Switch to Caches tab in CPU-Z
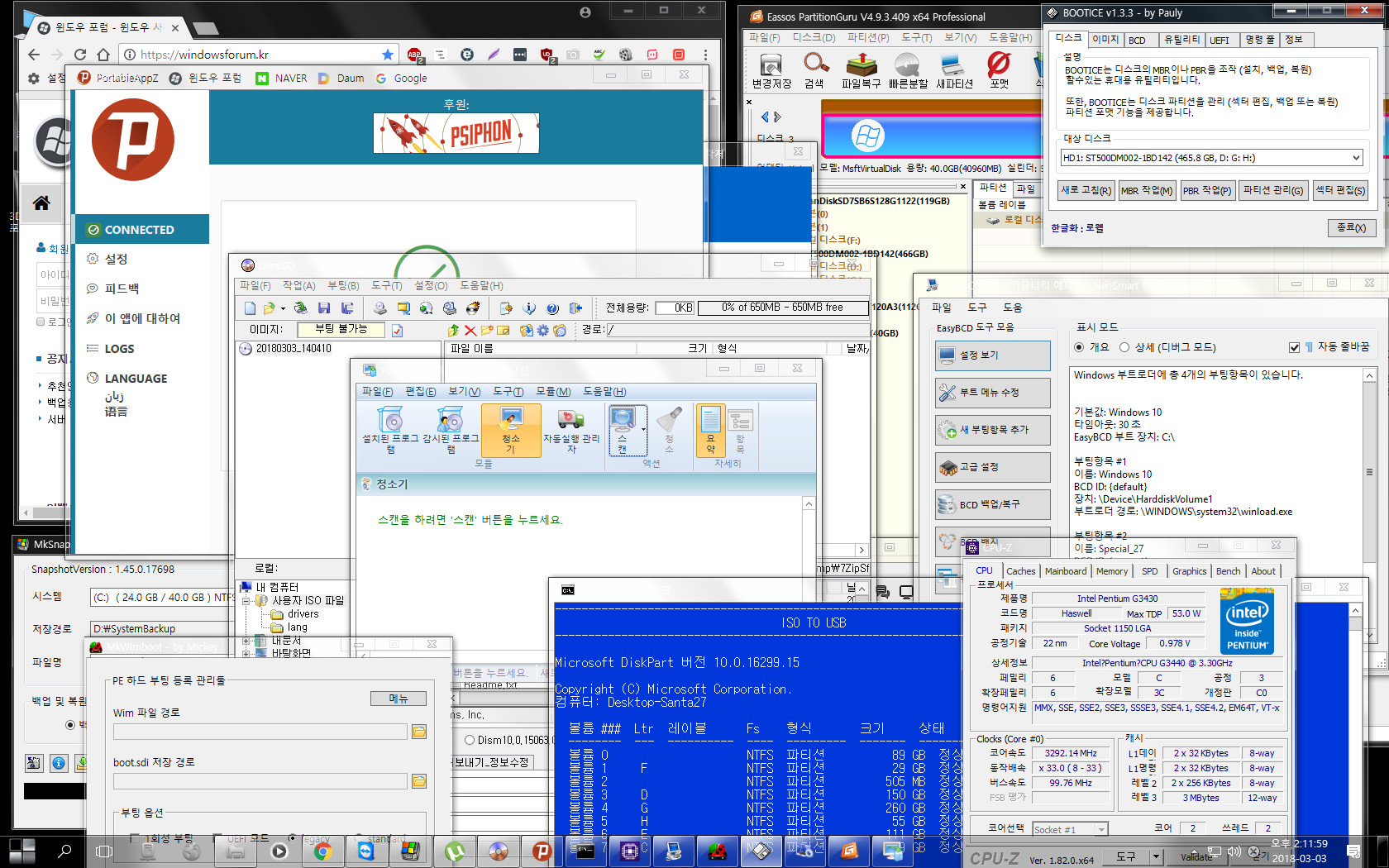This screenshot has width=1389, height=868. click(x=1020, y=571)
